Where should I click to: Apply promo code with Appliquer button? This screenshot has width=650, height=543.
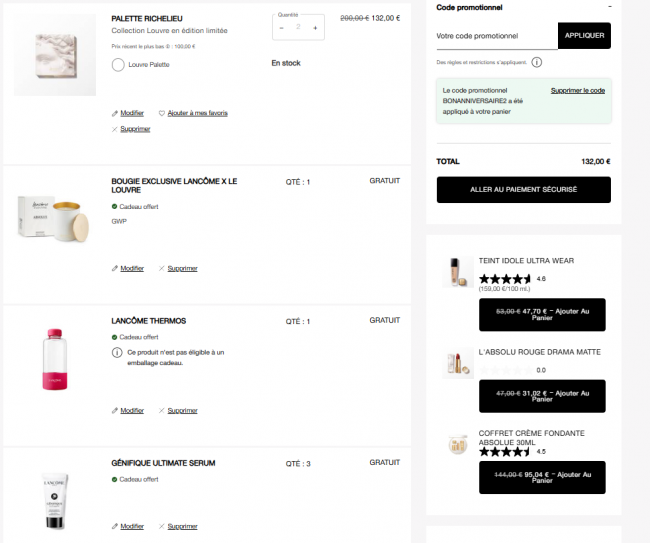584,36
